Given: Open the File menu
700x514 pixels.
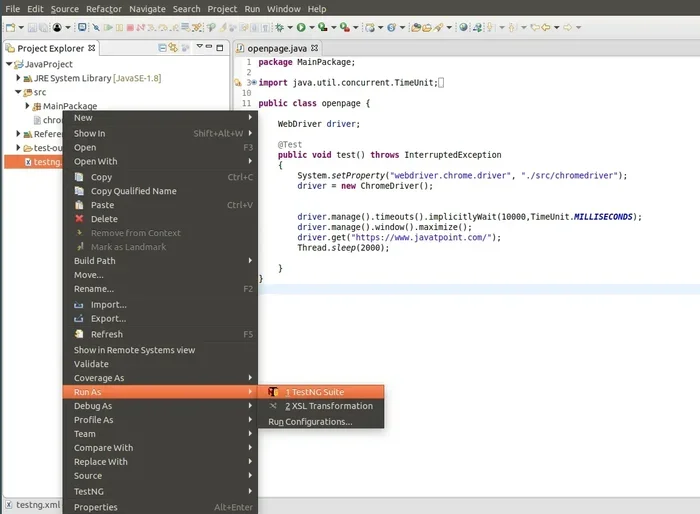Looking at the screenshot, I should pos(12,9).
